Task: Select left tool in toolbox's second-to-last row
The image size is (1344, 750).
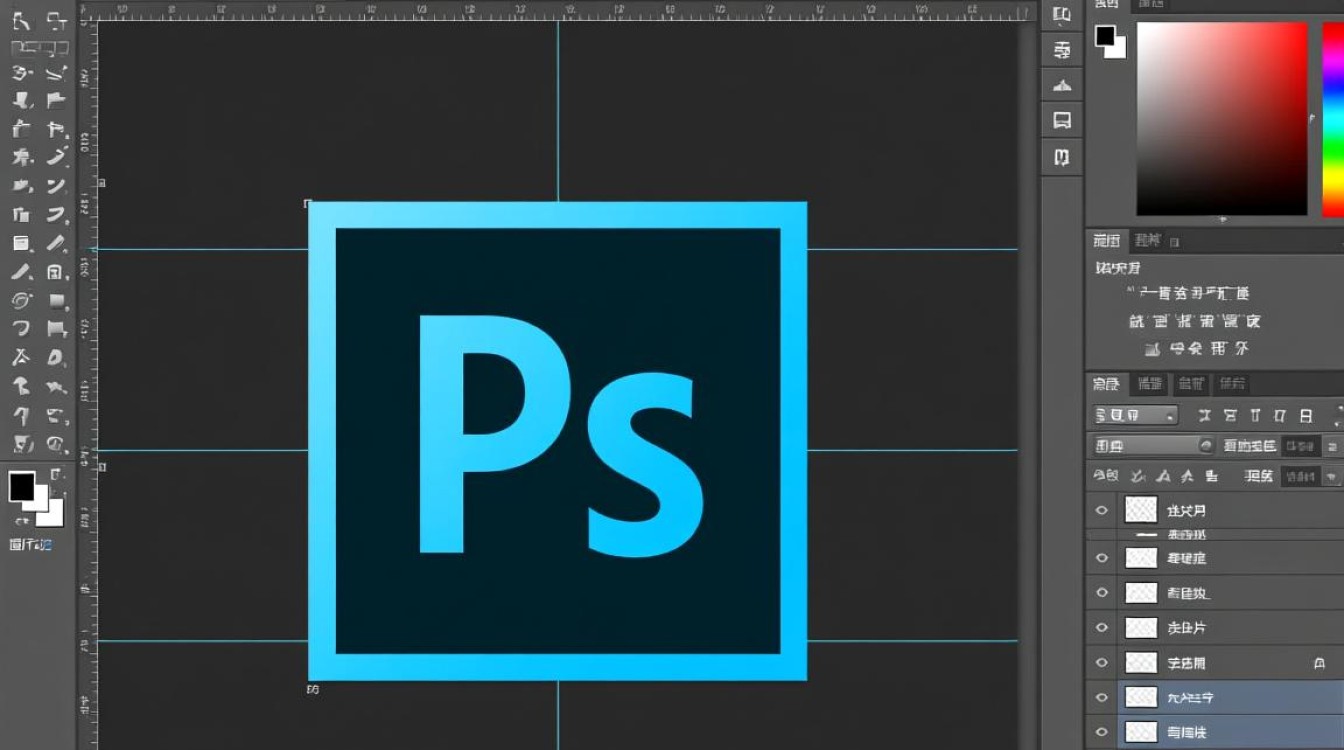Action: pos(21,416)
